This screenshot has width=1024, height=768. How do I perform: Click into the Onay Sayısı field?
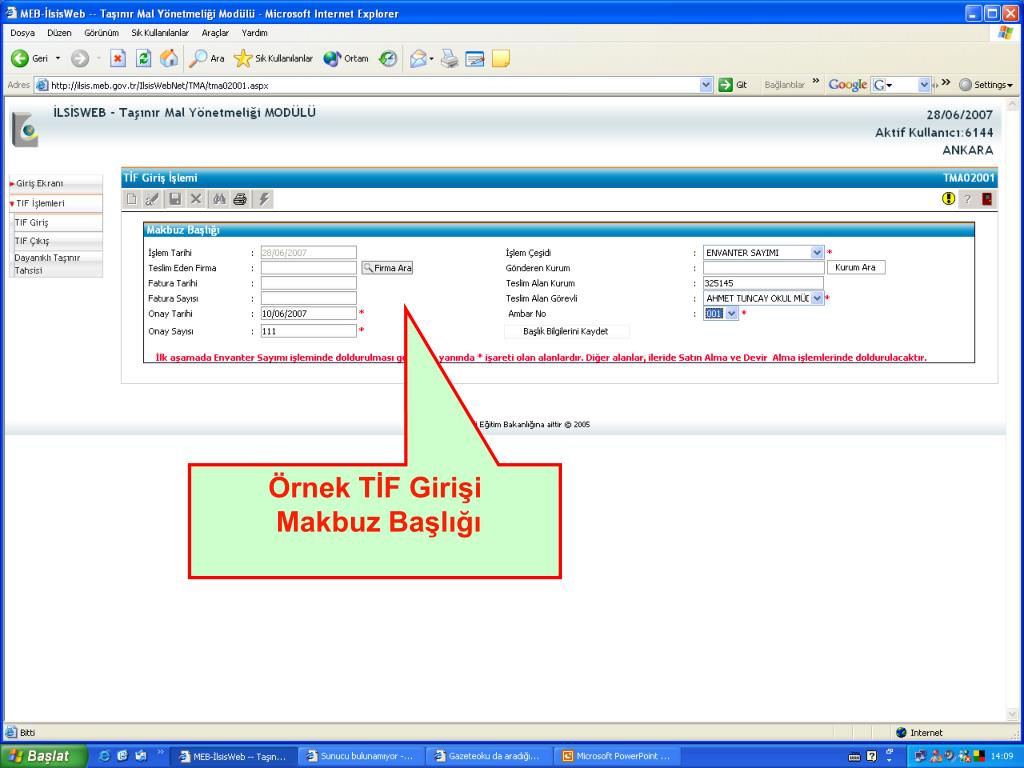(x=308, y=331)
